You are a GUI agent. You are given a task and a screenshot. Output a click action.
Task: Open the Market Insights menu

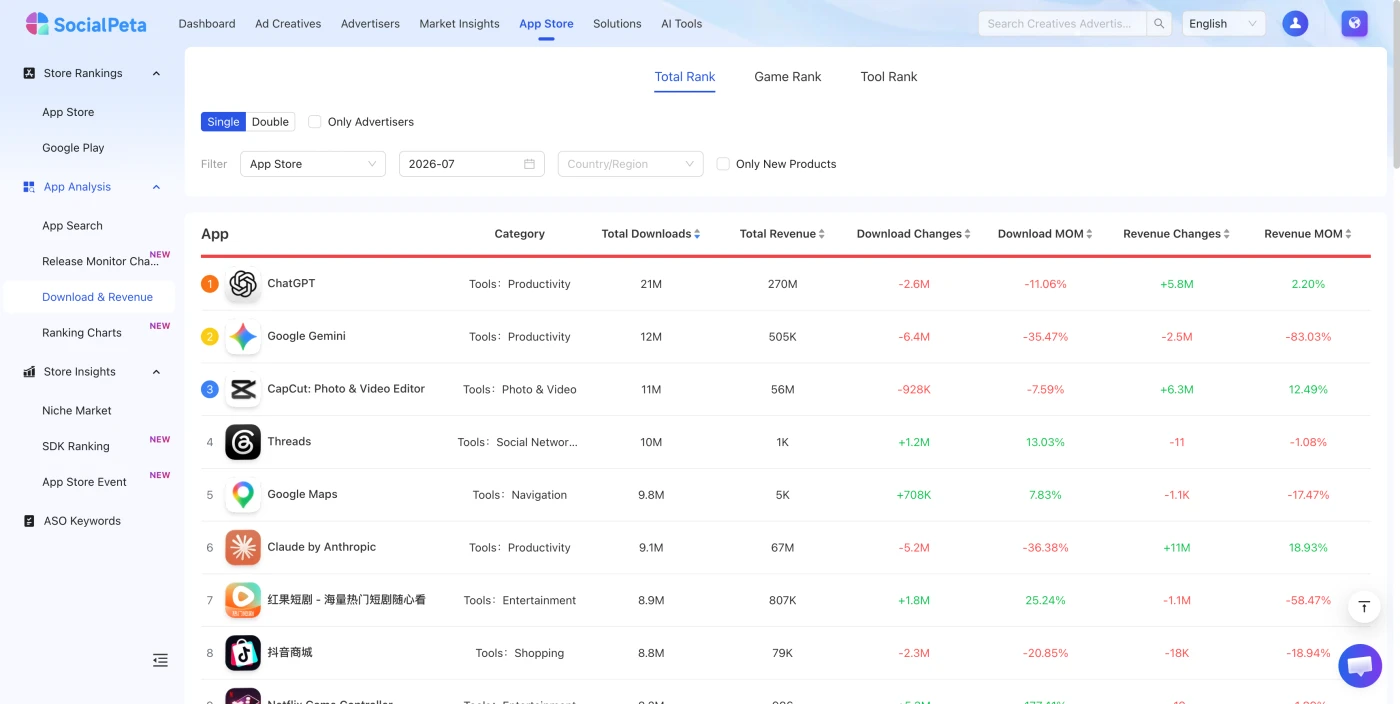[x=459, y=24]
